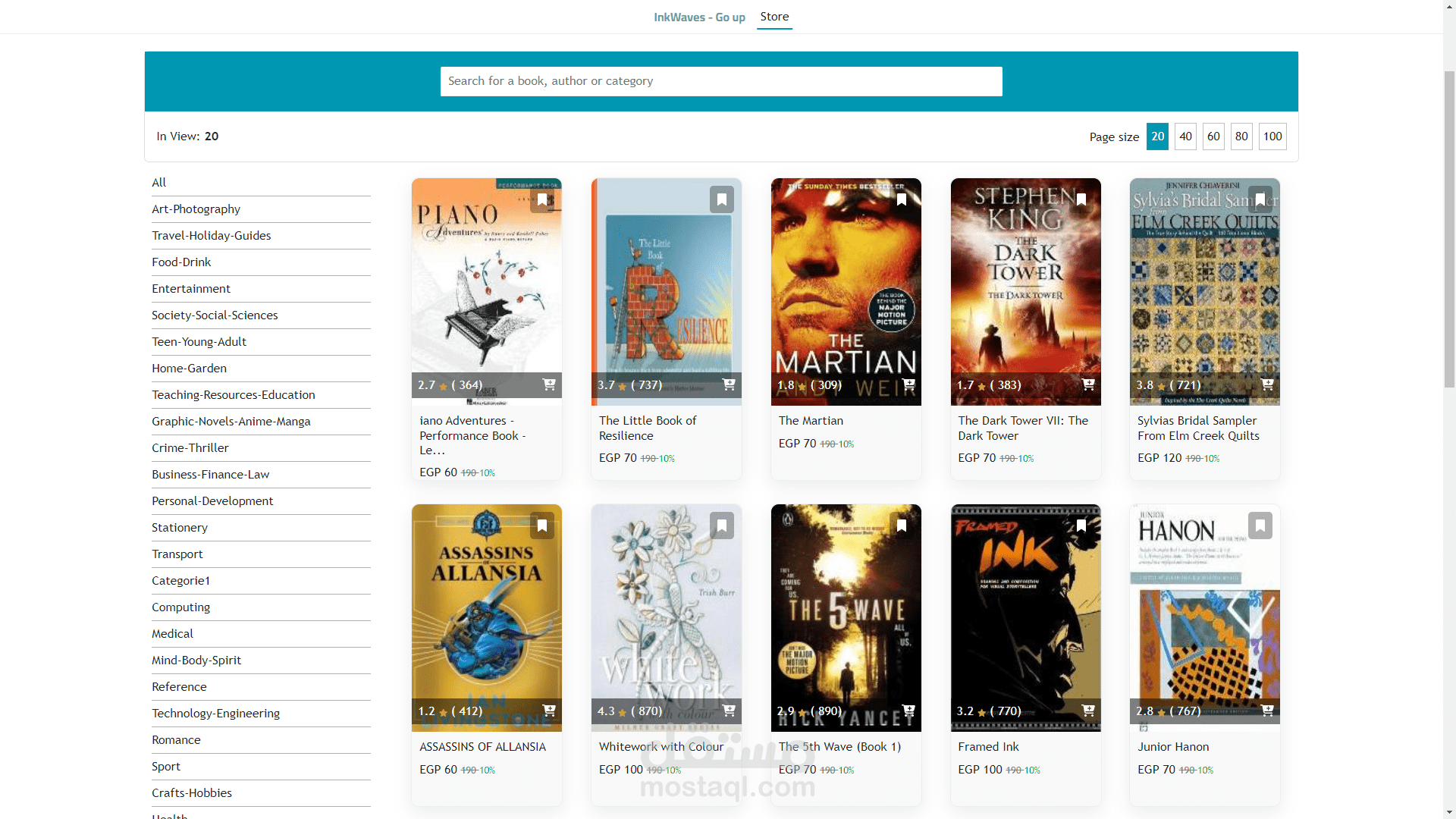Viewport: 1456px width, 819px height.
Task: Add Framed Ink to cart
Action: (x=1088, y=711)
